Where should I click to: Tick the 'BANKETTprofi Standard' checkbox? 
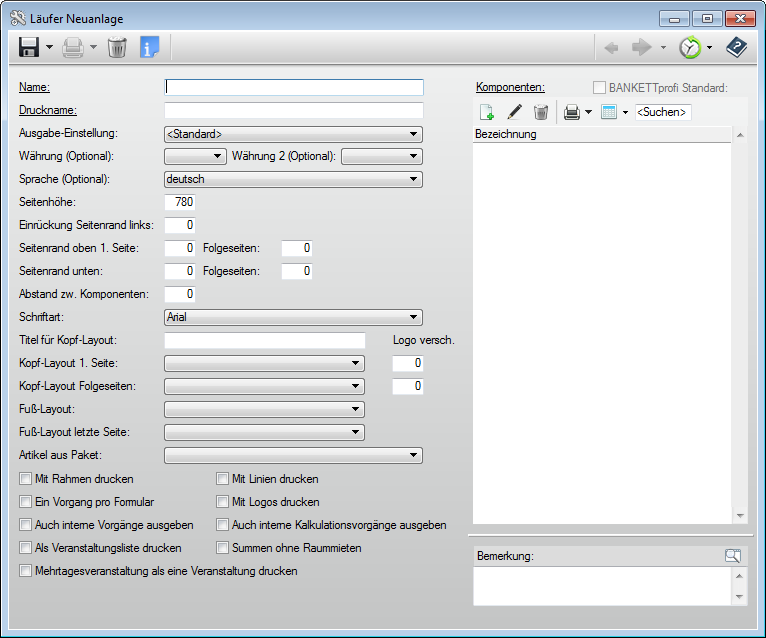(x=600, y=88)
